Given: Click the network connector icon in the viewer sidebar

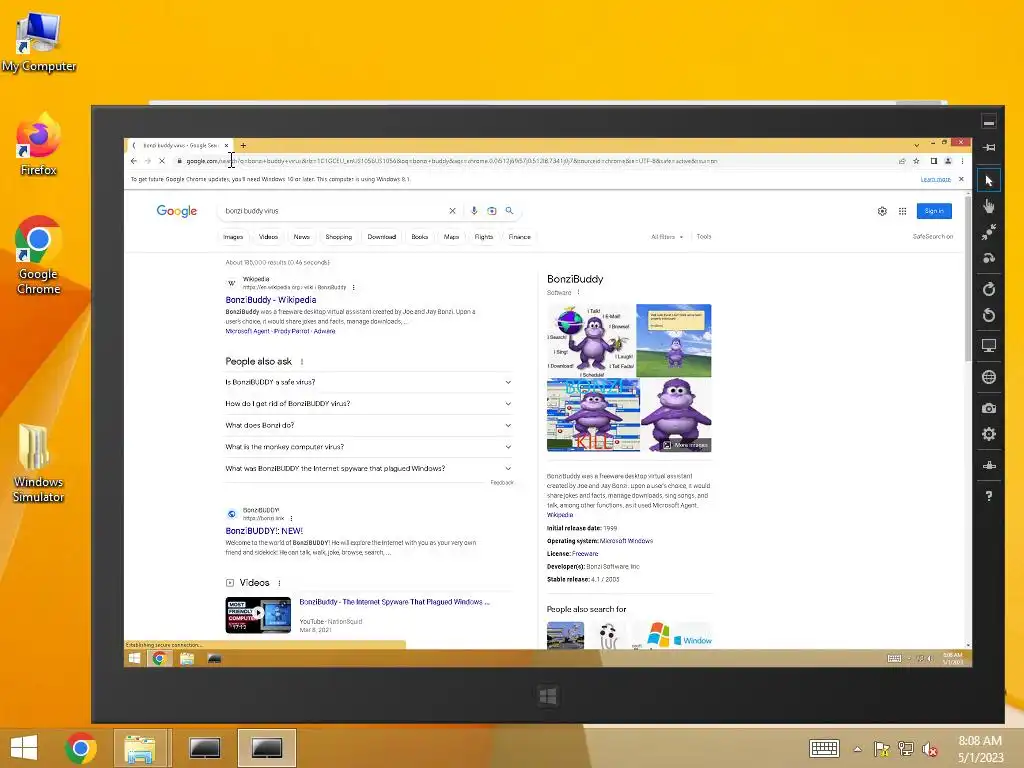Looking at the screenshot, I should 989,466.
